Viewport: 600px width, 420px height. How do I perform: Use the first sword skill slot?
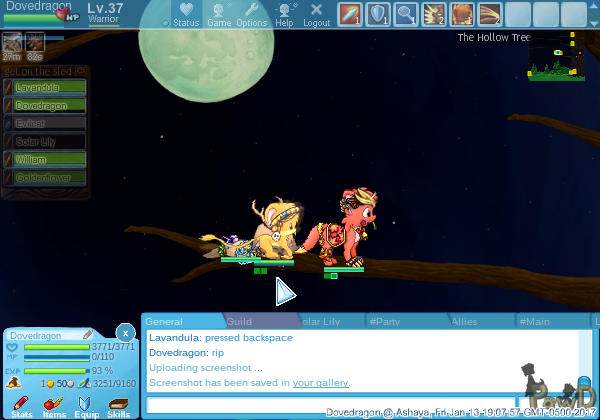[x=349, y=14]
